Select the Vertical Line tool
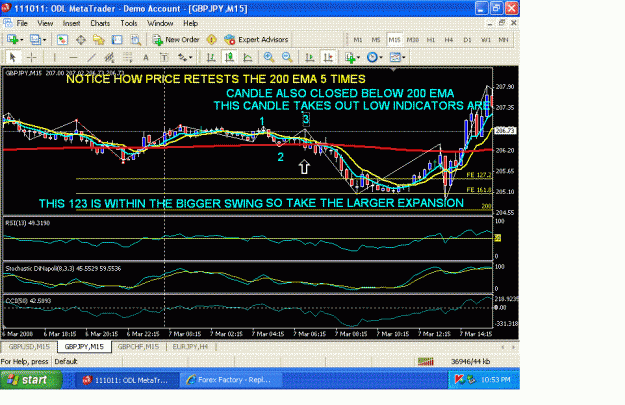Image resolution: width=625 pixels, height=405 pixels. click(x=55, y=57)
